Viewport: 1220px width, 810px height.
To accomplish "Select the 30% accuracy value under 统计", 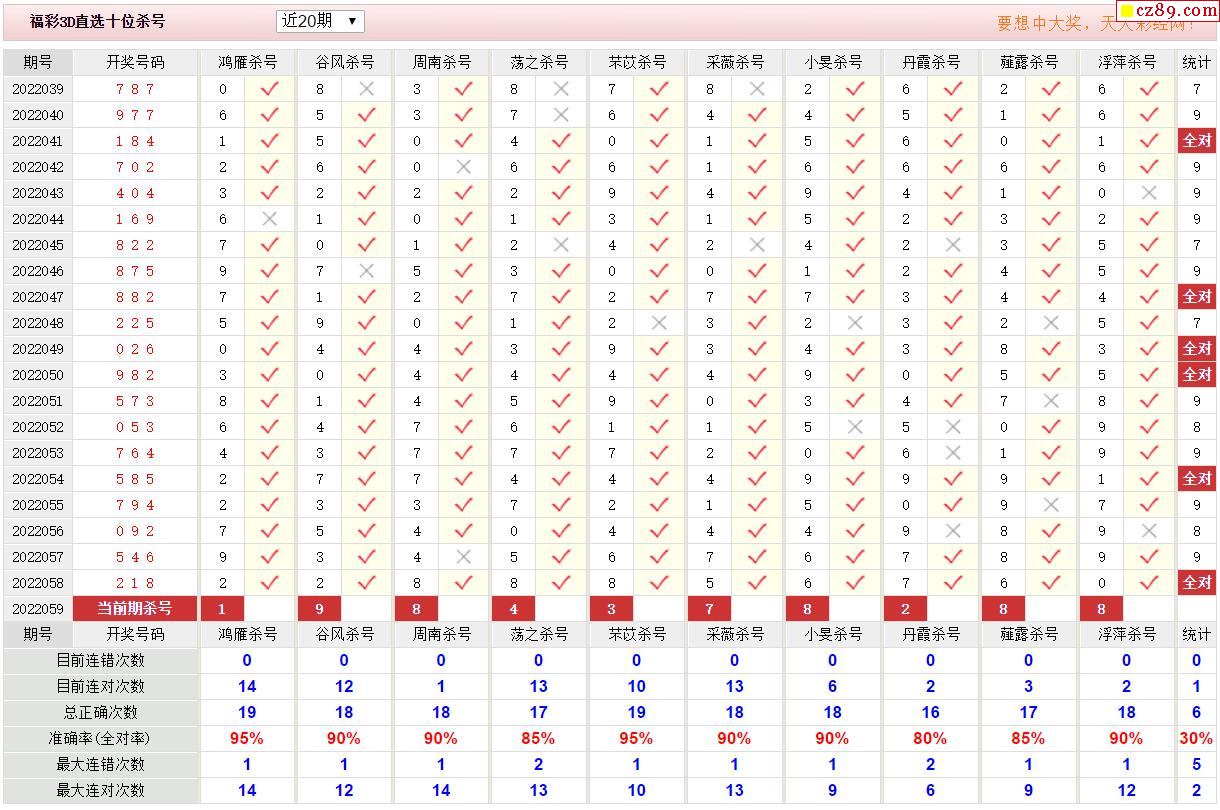I will click(x=1197, y=739).
